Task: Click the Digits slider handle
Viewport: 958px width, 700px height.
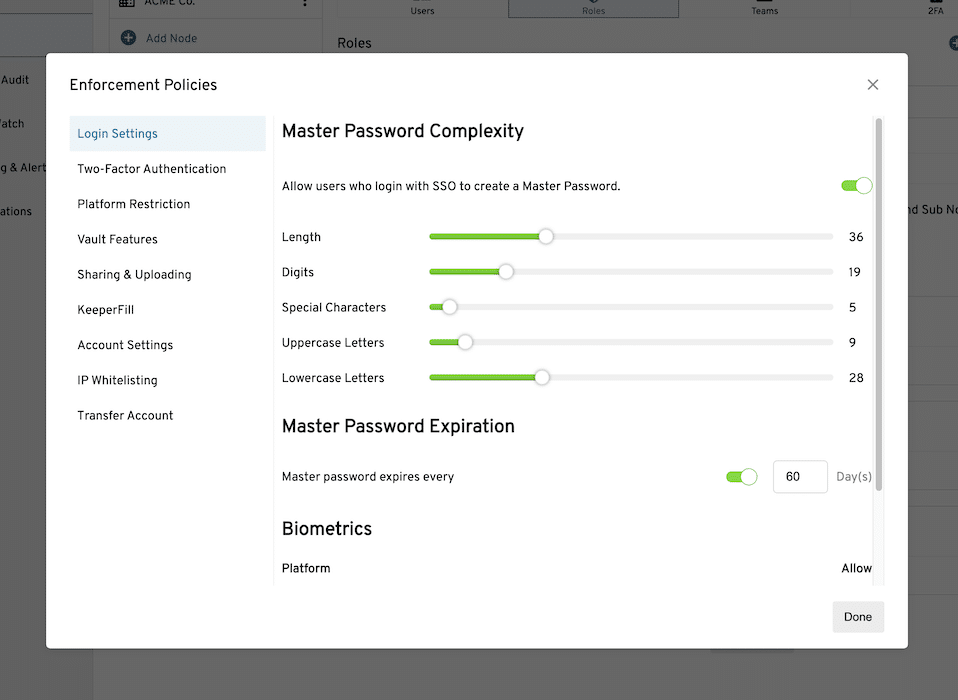Action: (506, 272)
